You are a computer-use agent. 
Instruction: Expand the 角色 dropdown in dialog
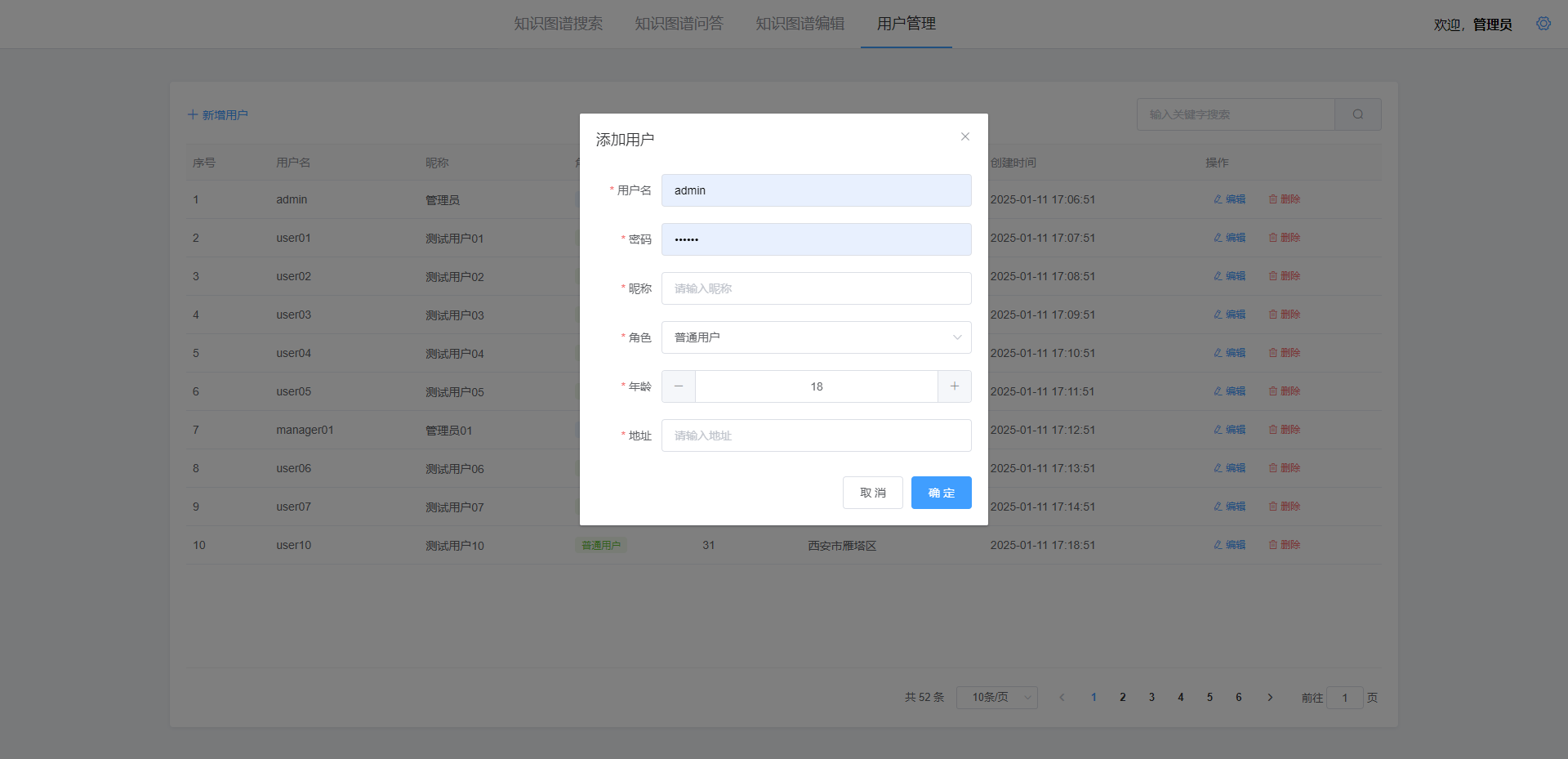tap(817, 337)
